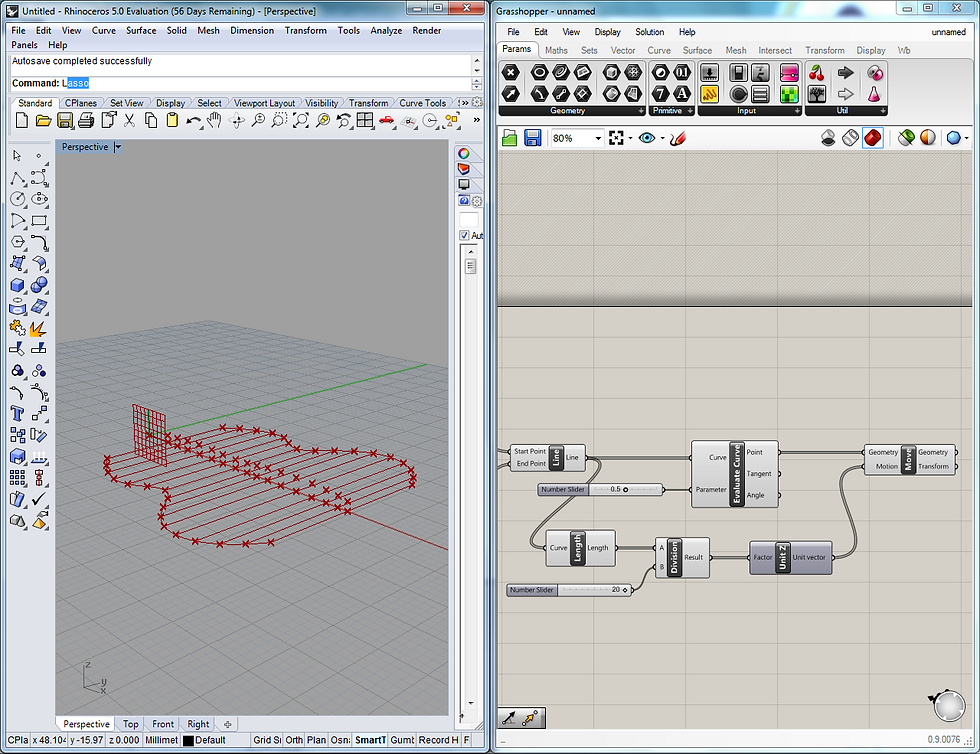The width and height of the screenshot is (980, 754).
Task: Switch to the Front viewport tab
Action: 163,724
